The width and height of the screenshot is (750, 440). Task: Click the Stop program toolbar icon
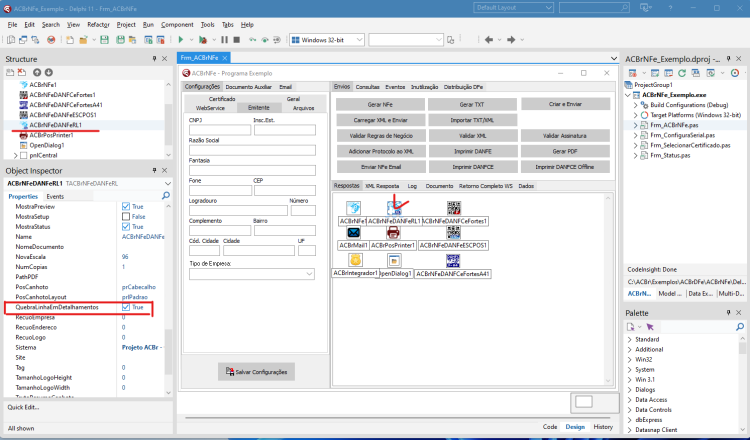[x=236, y=40]
